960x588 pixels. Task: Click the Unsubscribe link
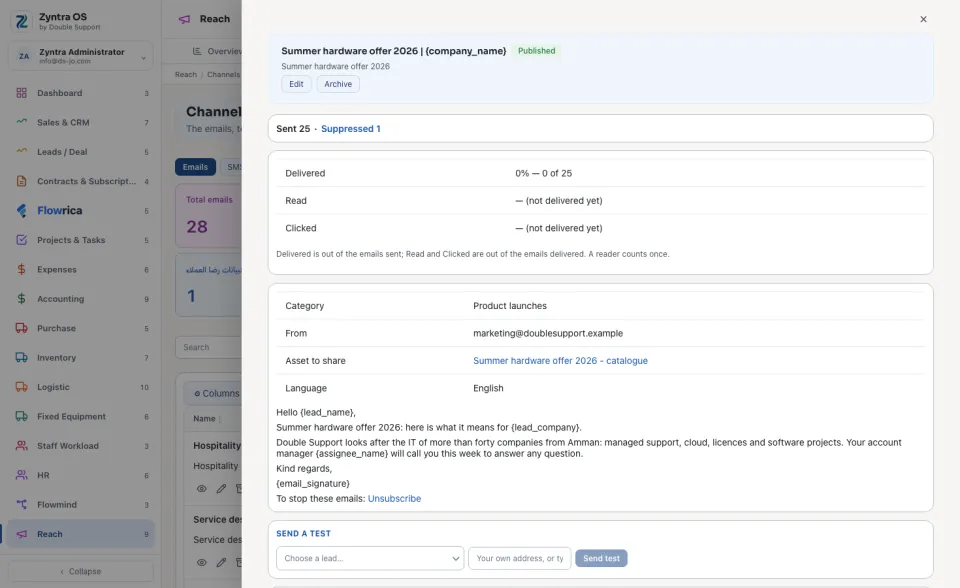click(x=394, y=499)
